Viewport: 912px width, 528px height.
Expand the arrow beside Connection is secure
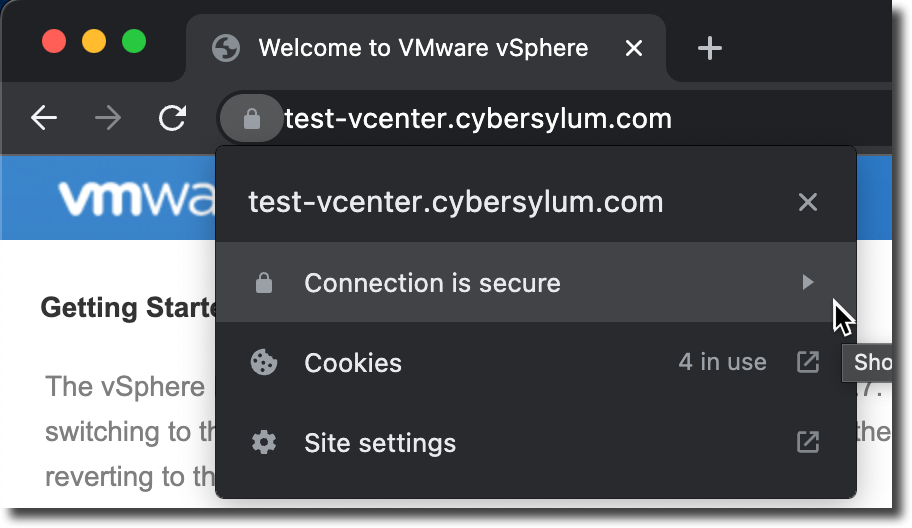click(x=807, y=283)
